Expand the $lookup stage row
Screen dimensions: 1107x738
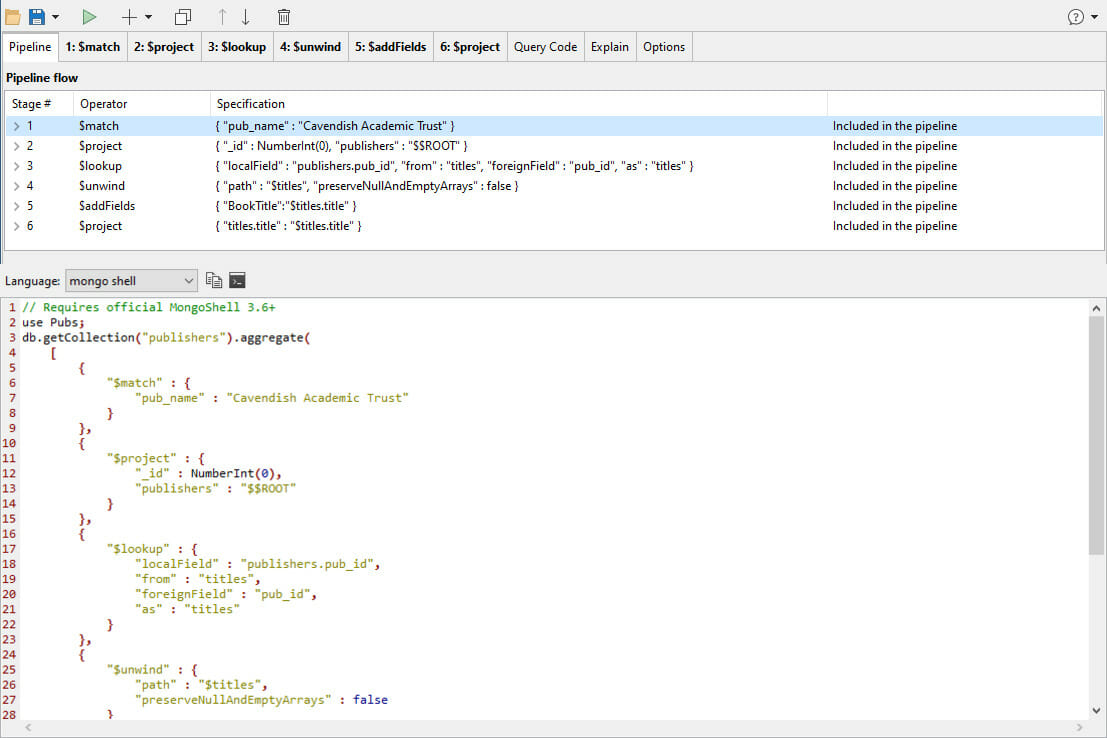(16, 166)
